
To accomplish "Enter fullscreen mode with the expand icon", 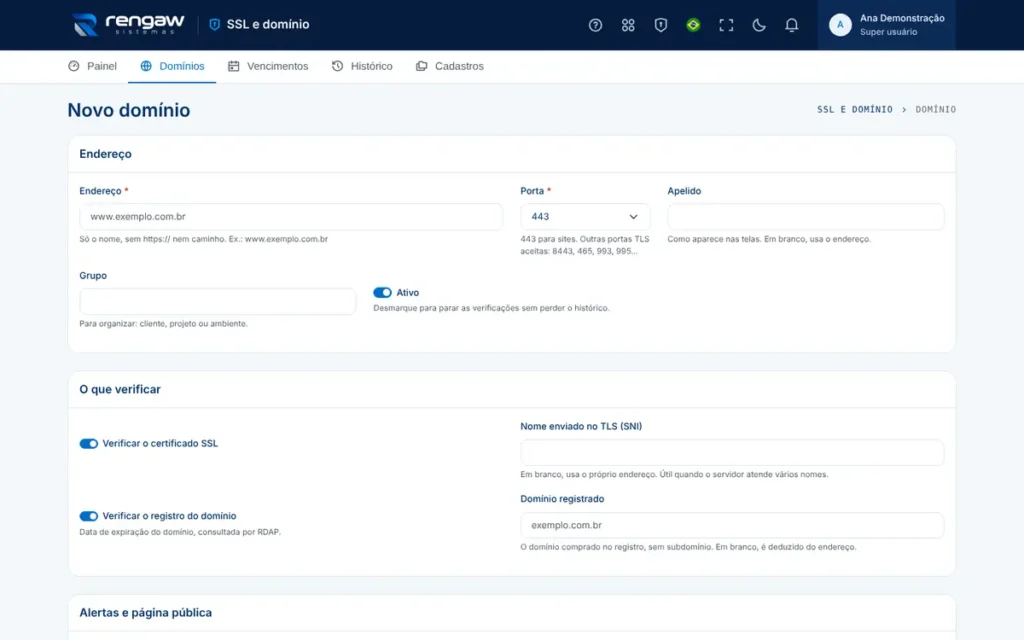I will pyautogui.click(x=726, y=25).
